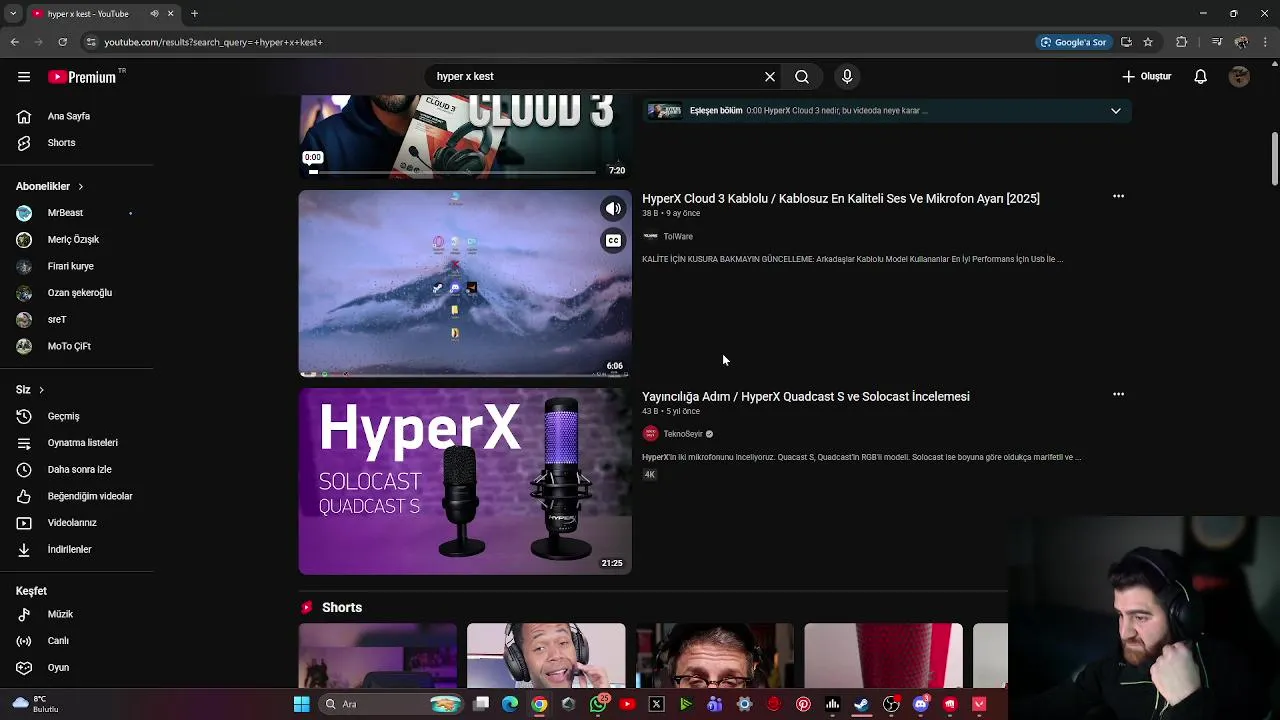
Task: Click the Windows taskbar Ara search box
Action: coord(390,704)
